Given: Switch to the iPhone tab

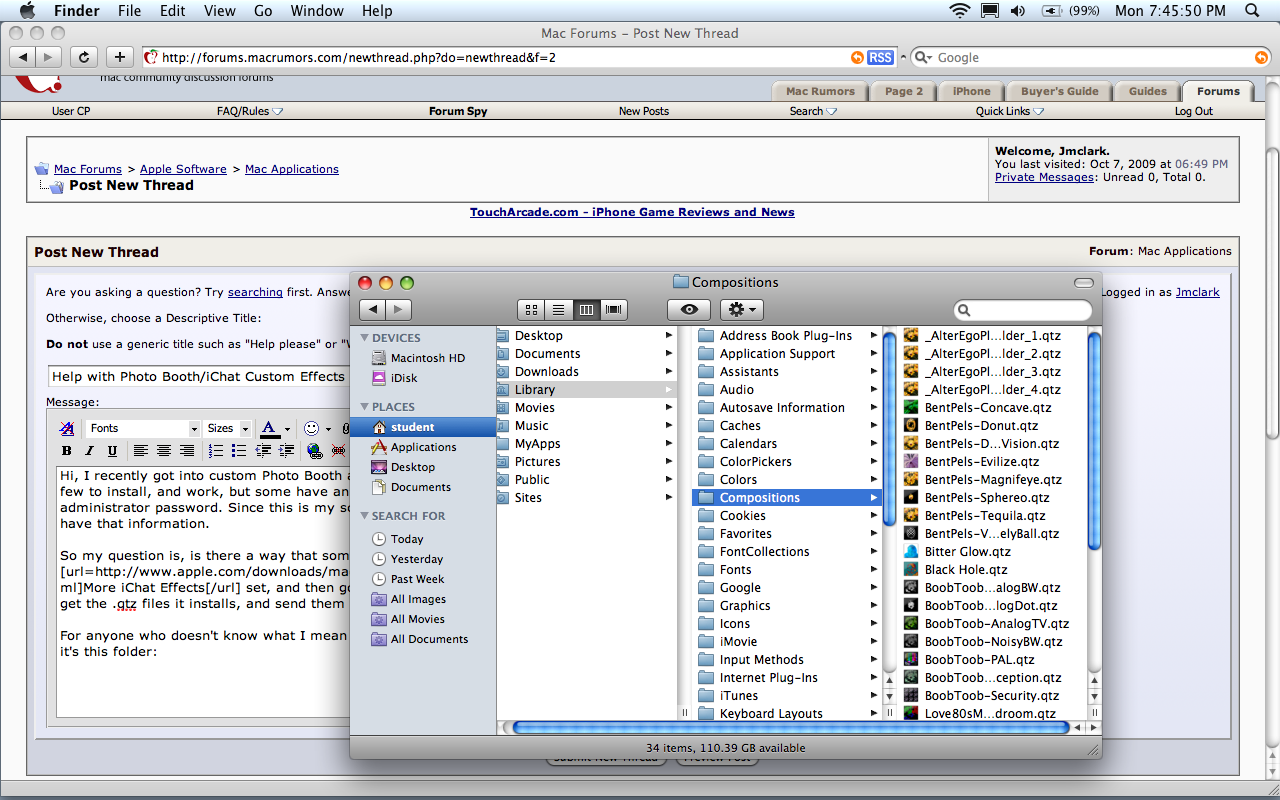Looking at the screenshot, I should [971, 91].
